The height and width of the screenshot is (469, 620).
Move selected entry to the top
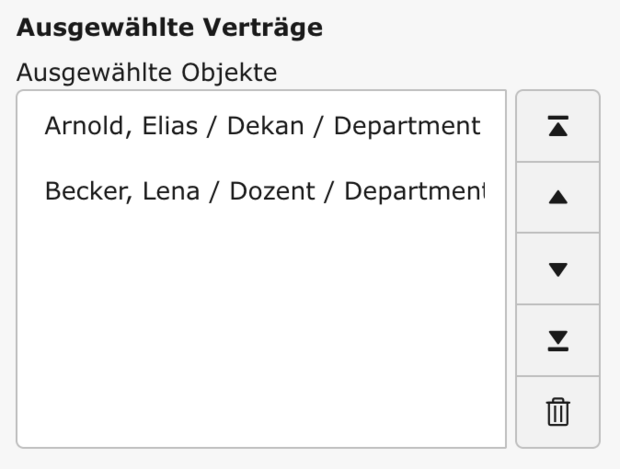[558, 126]
